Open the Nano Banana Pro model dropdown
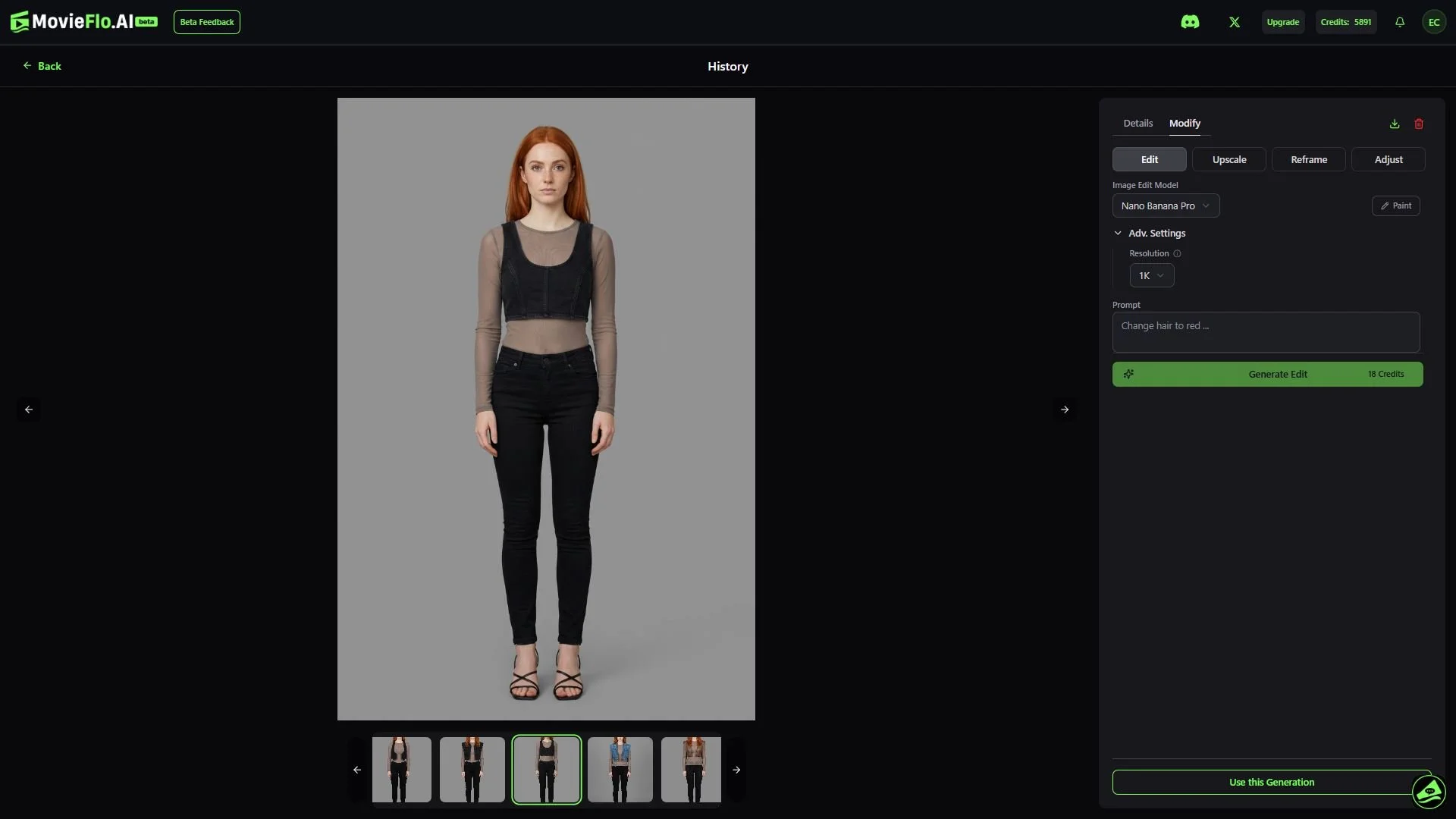1456x819 pixels. click(x=1166, y=206)
